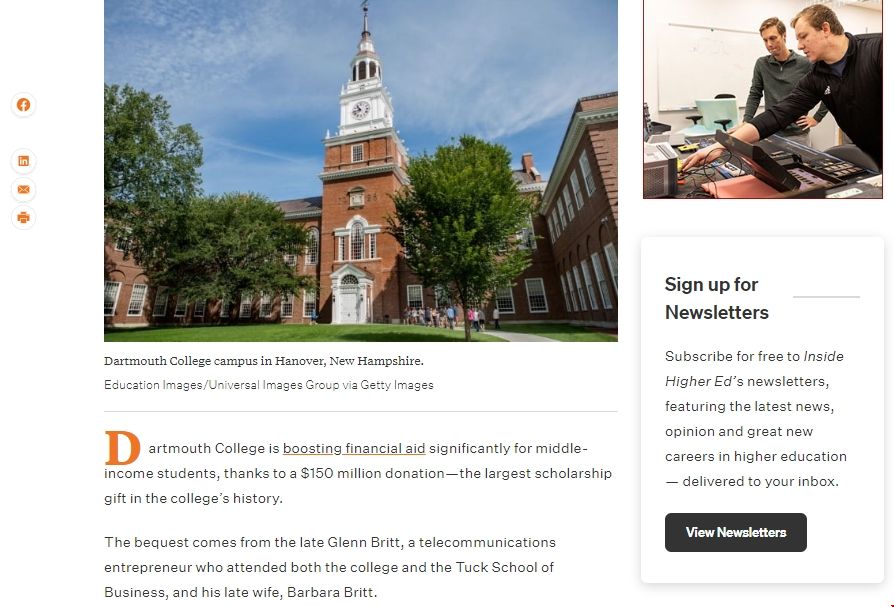This screenshot has width=894, height=607.
Task: Email the article using envelope icon
Action: click(23, 189)
